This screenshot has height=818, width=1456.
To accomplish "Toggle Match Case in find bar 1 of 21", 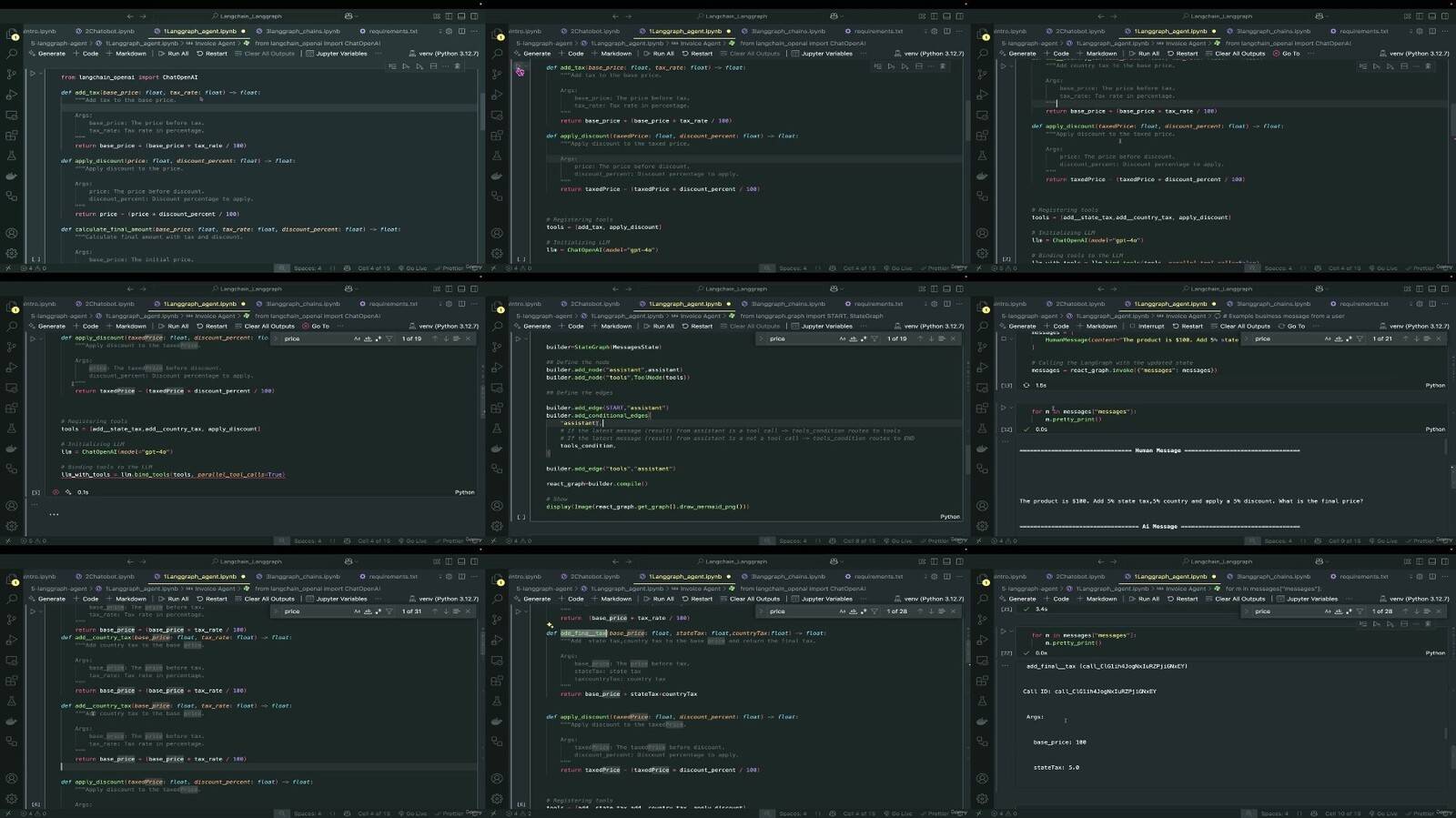I will point(1329,338).
